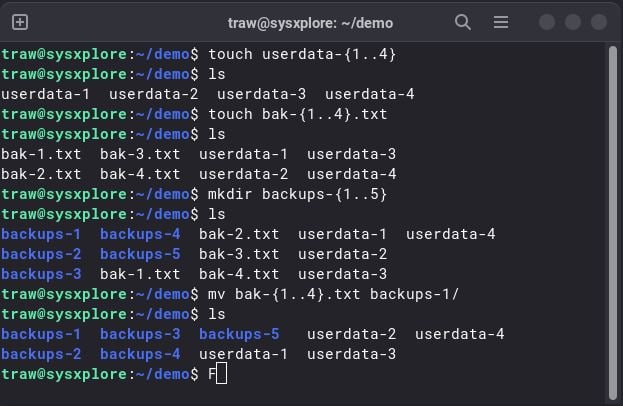Click userdata-3 in the final ls listing
The width and height of the screenshot is (623, 406).
pyautogui.click(x=352, y=354)
